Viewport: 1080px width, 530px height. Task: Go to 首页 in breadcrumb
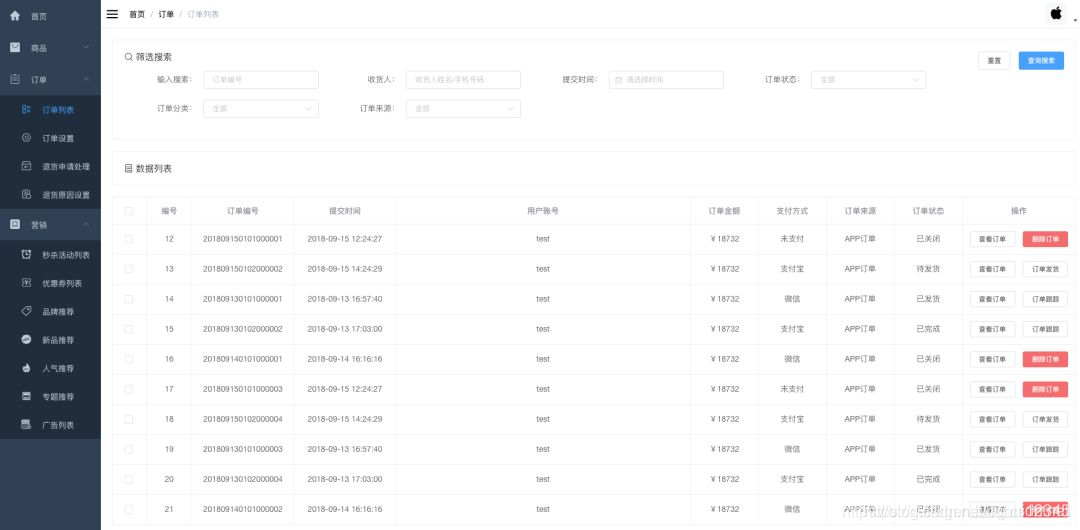137,14
